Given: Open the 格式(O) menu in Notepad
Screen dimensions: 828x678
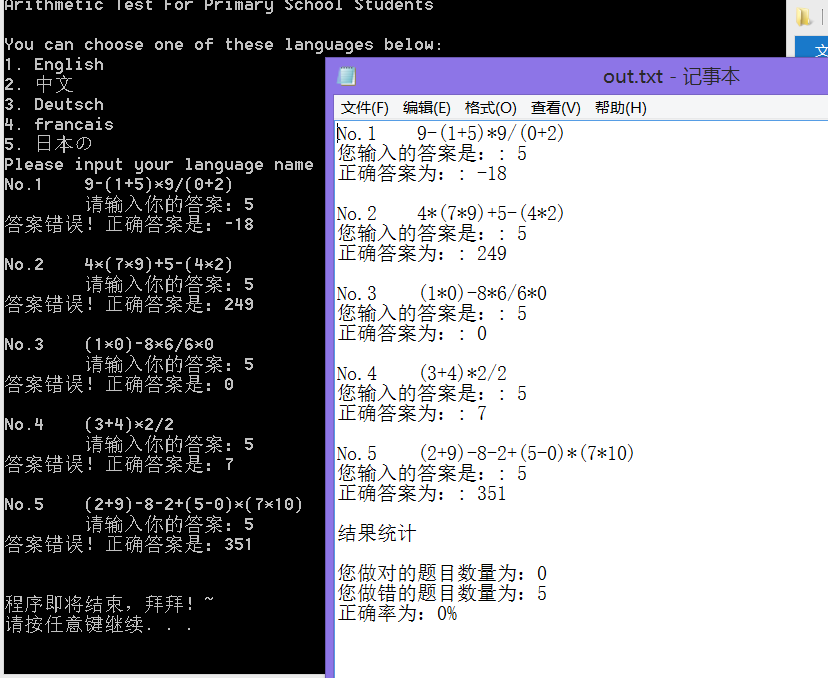Looking at the screenshot, I should pos(491,108).
